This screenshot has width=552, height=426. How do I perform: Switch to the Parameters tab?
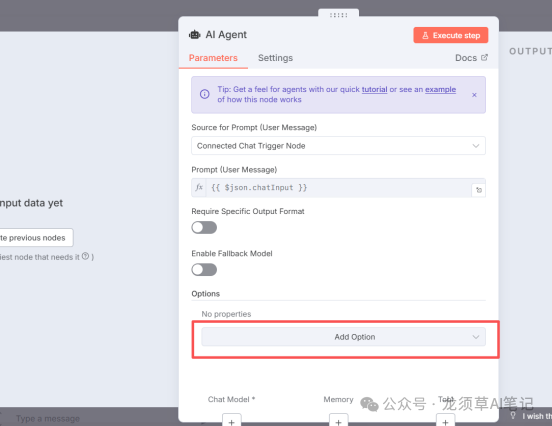(x=213, y=58)
